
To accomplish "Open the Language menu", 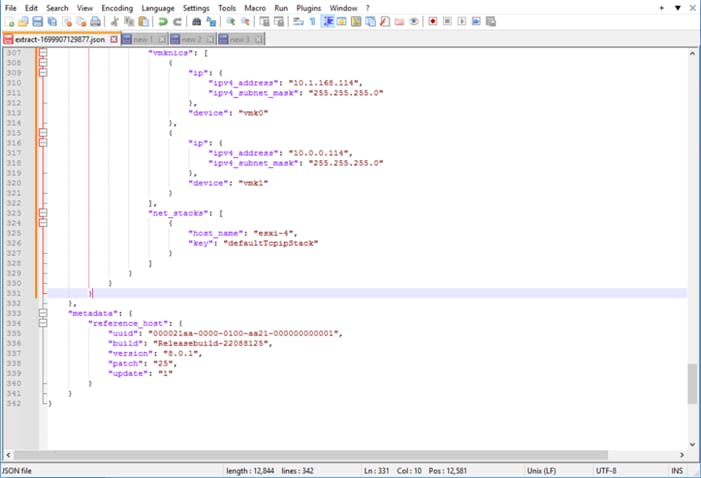I will click(x=158, y=8).
